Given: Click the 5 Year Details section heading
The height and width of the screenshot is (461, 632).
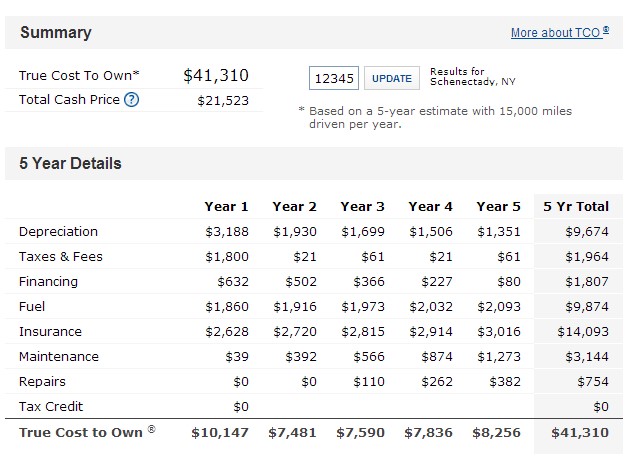Looking at the screenshot, I should click(70, 164).
